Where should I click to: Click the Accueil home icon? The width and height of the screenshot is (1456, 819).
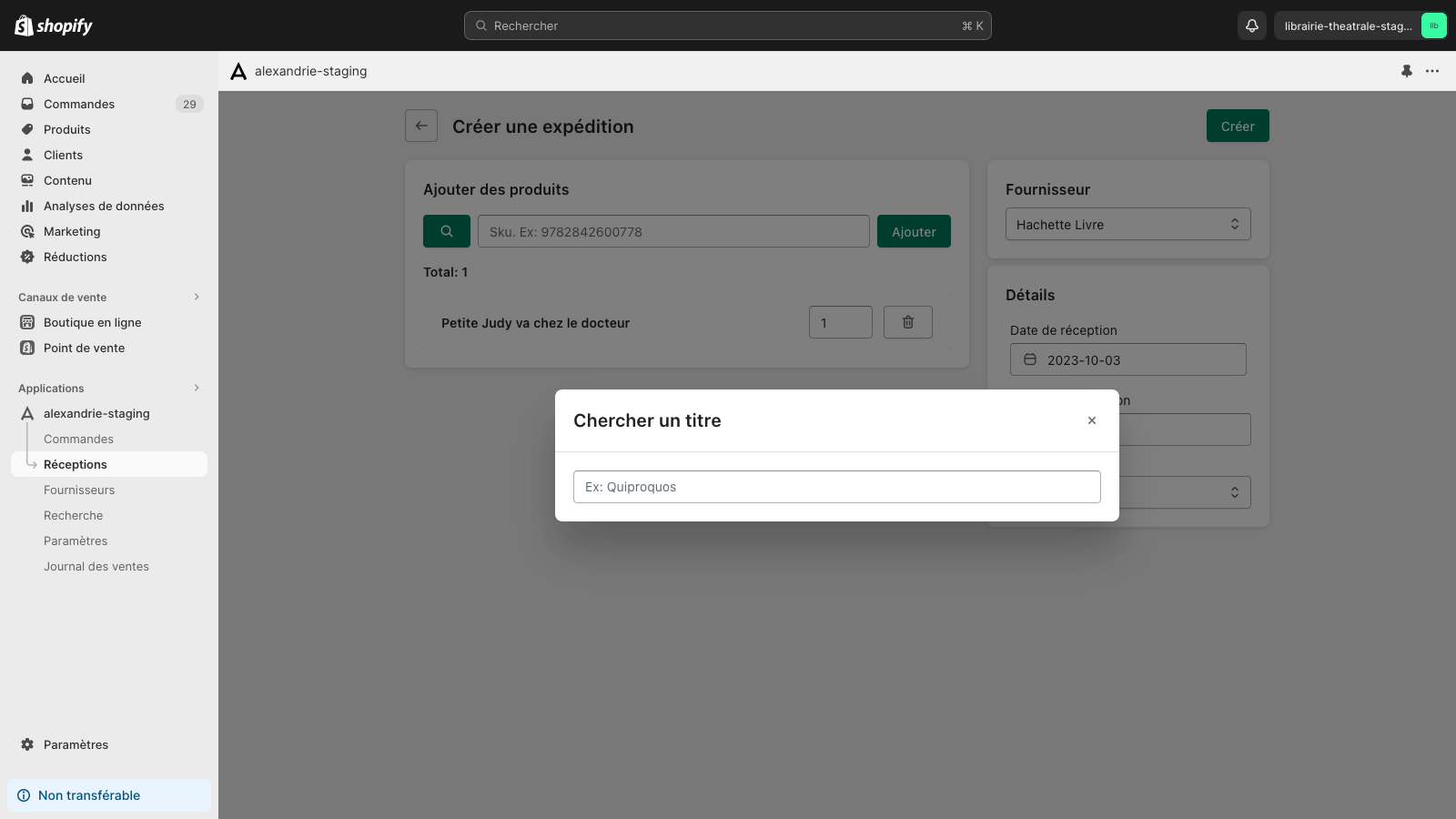click(x=27, y=78)
